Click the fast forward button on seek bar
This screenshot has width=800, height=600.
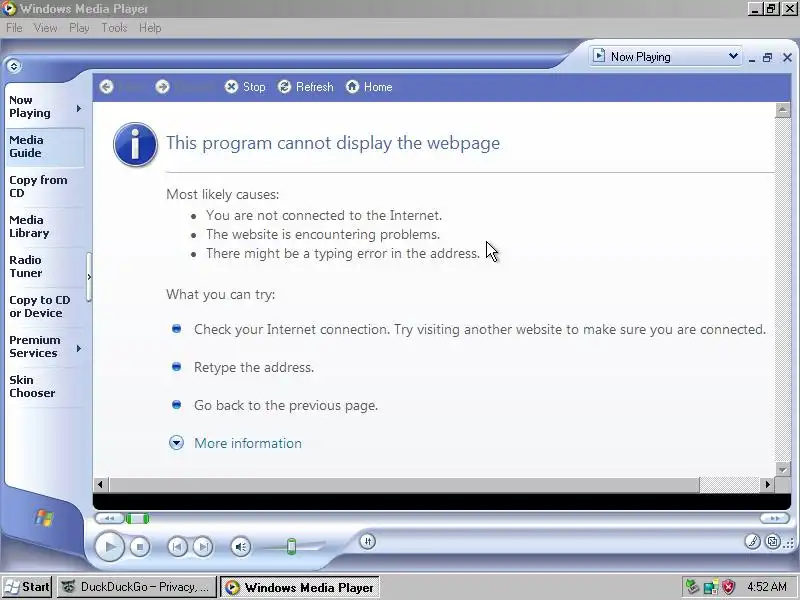coord(774,518)
